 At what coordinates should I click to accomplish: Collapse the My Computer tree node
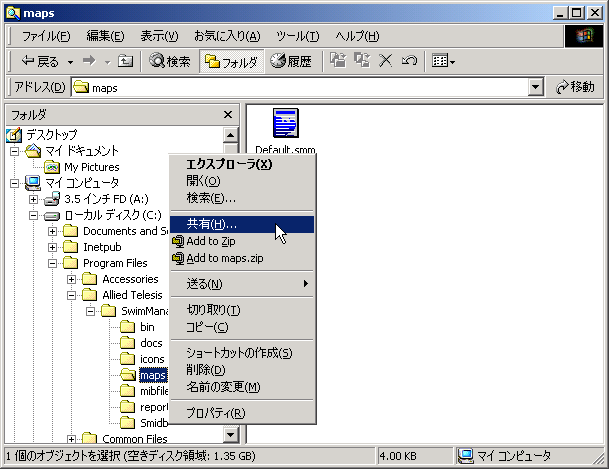point(14,183)
